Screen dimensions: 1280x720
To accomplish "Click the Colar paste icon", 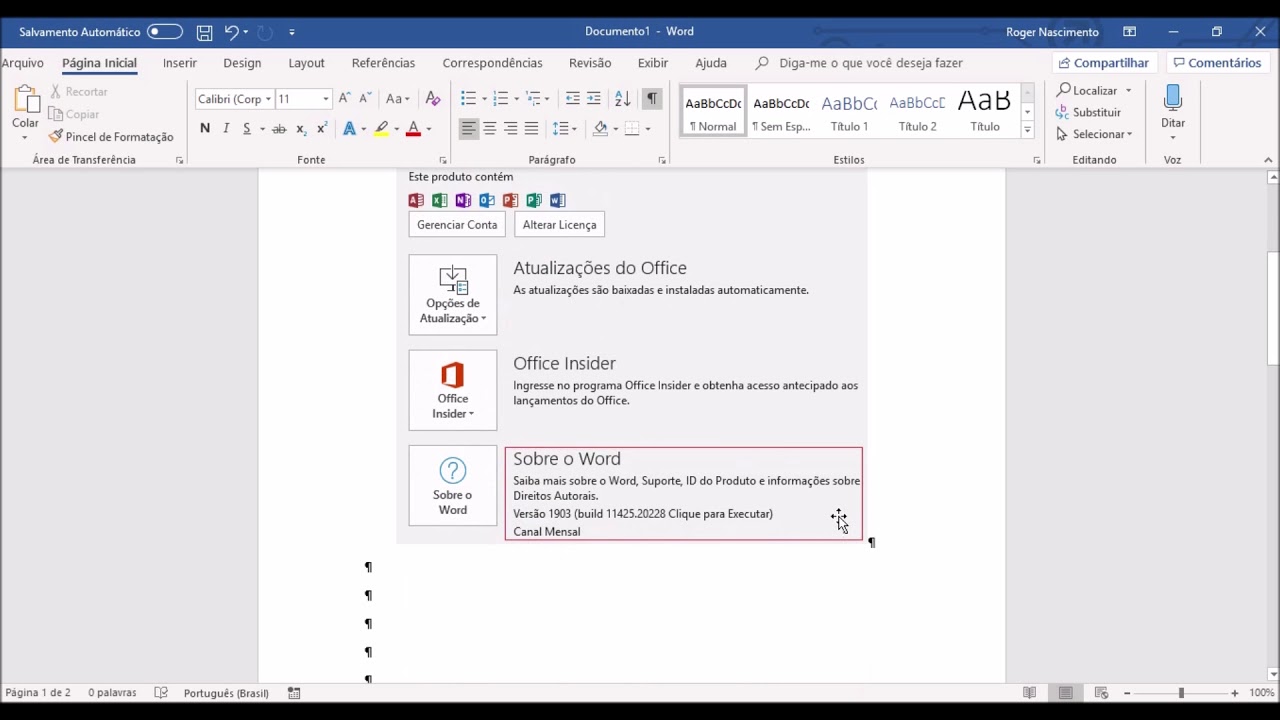I will 25,100.
